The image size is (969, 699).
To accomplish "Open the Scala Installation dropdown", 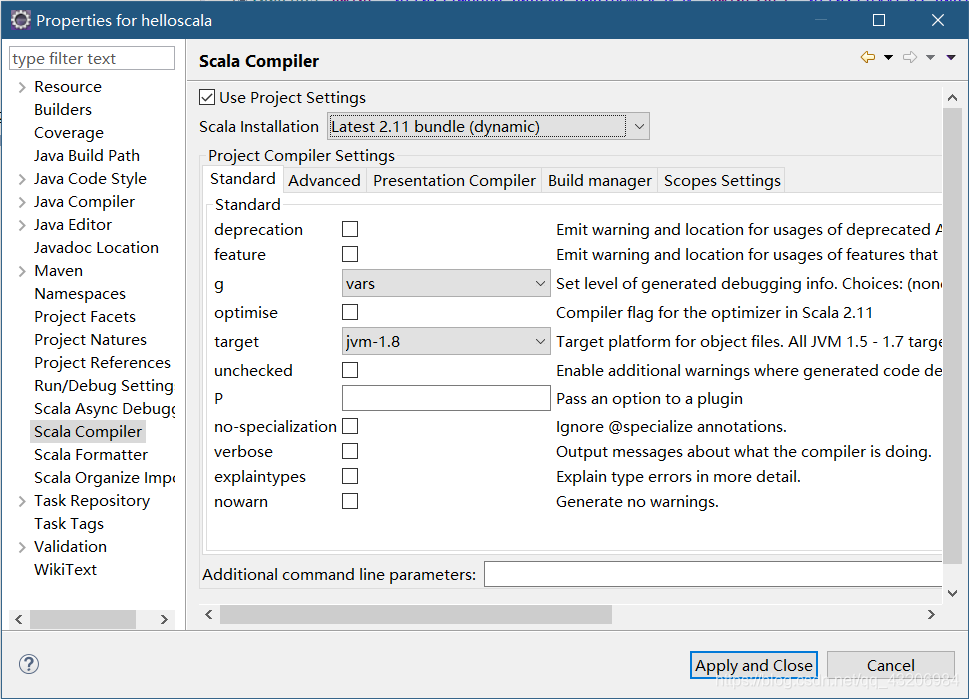I will coord(488,126).
